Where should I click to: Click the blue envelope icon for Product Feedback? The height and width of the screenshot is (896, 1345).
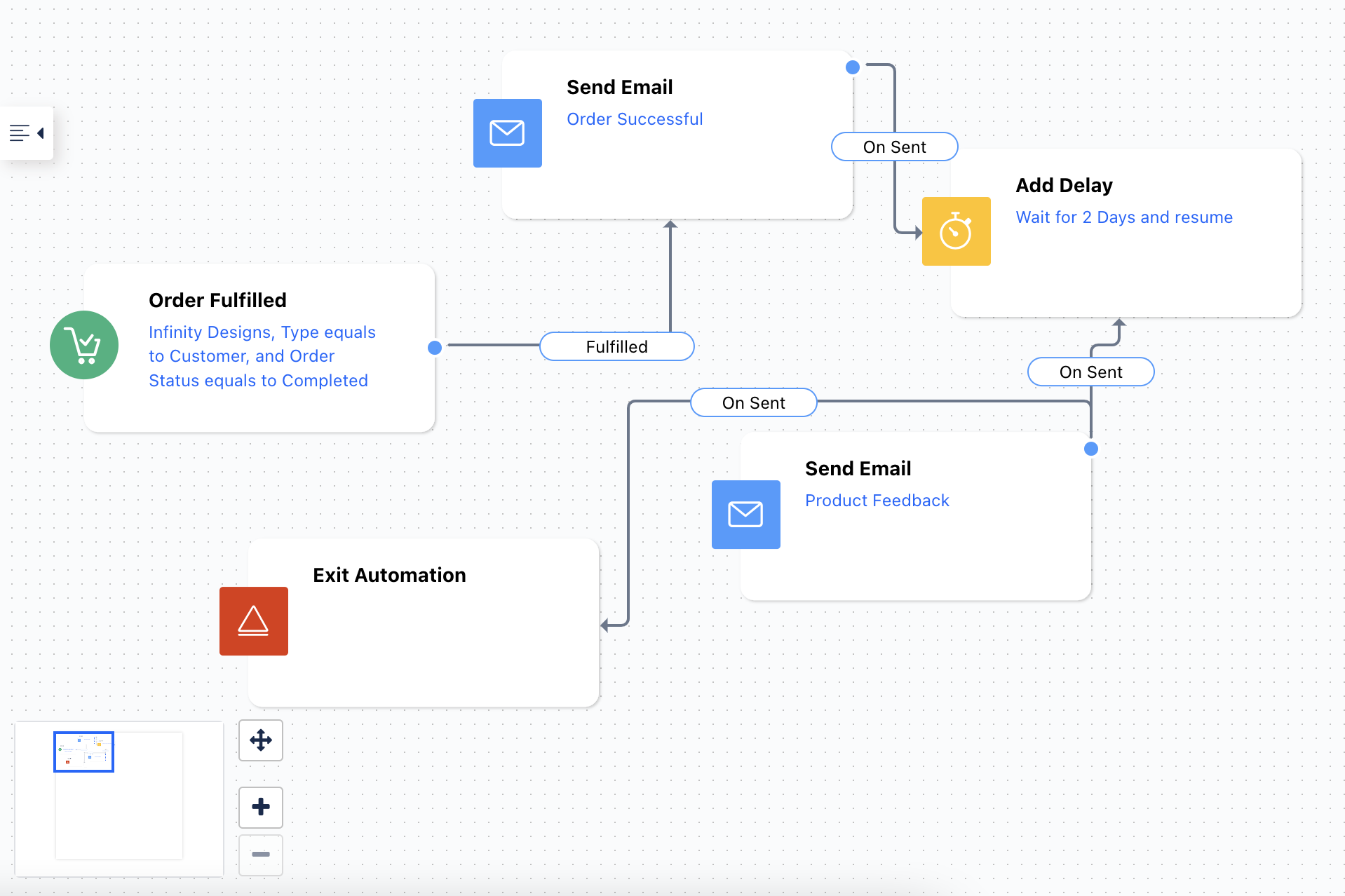coord(745,515)
